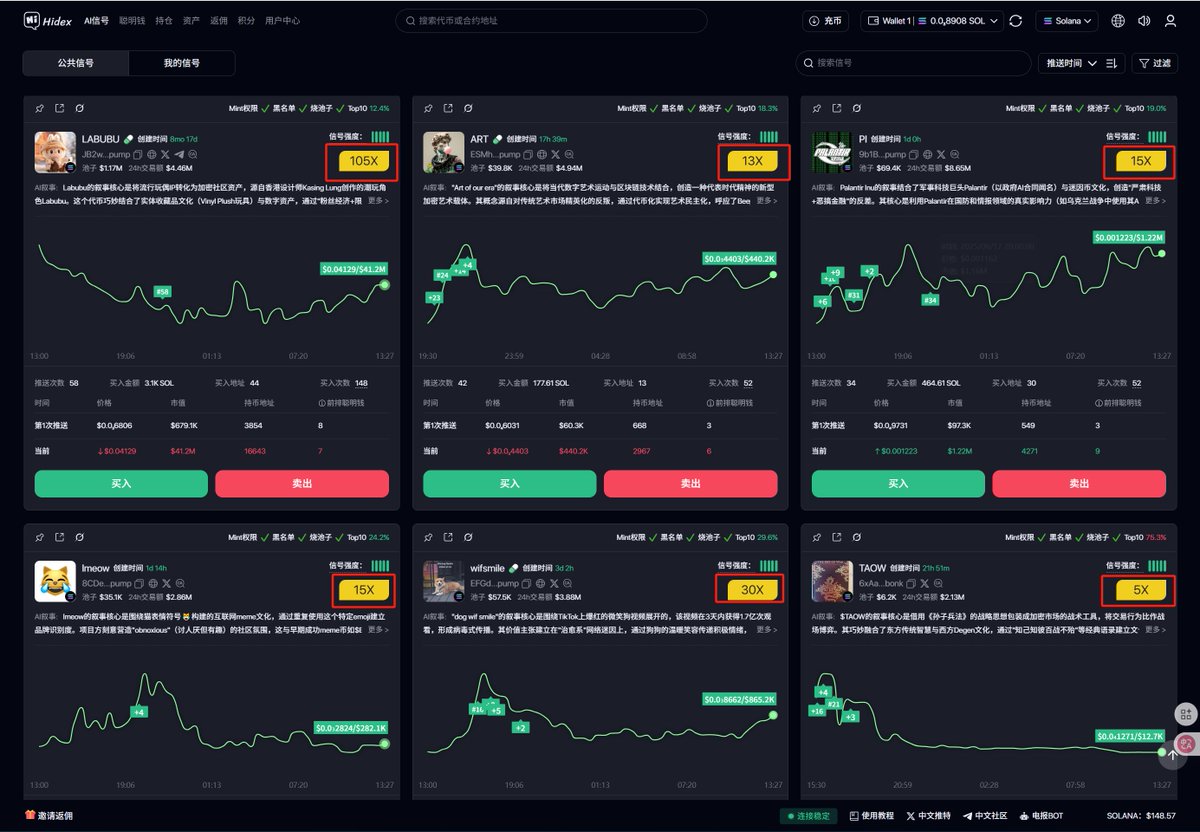The image size is (1200, 832).
Task: Pin the lmeow signal card
Action: 40,537
